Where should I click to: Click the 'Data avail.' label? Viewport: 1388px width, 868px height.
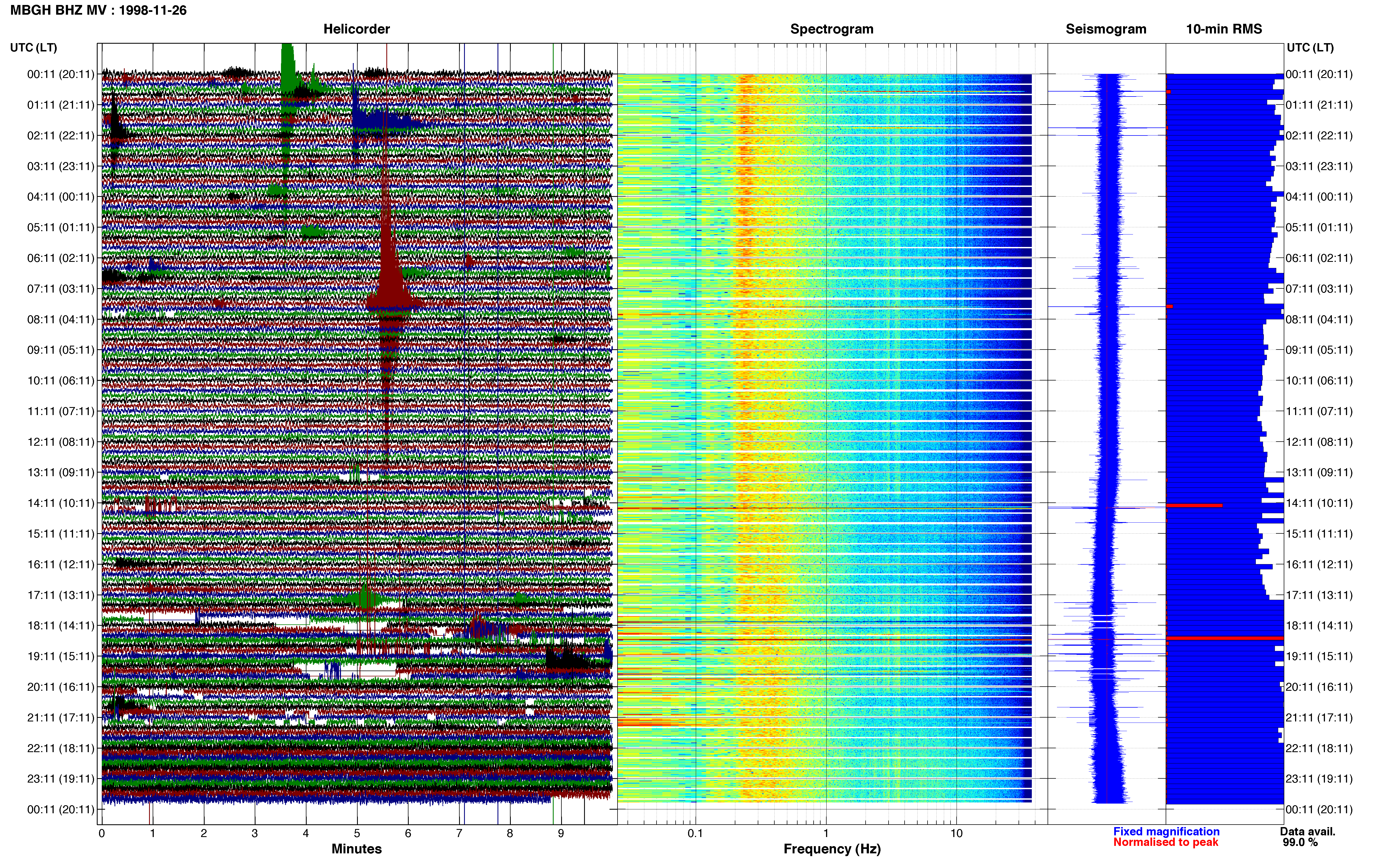pyautogui.click(x=1308, y=831)
